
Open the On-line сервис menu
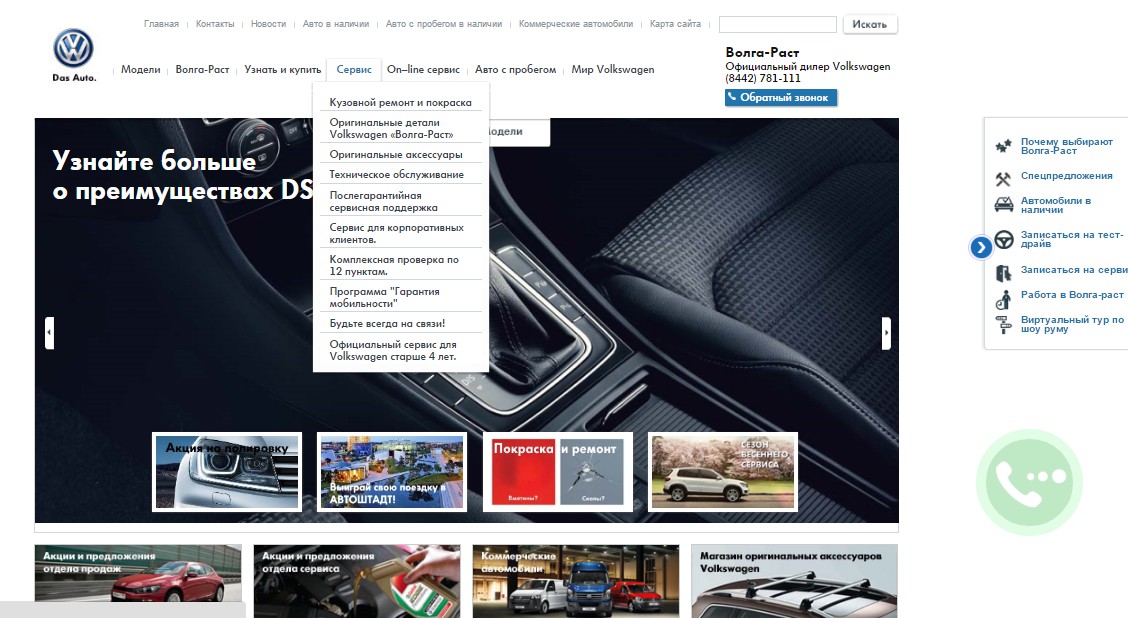[423, 70]
